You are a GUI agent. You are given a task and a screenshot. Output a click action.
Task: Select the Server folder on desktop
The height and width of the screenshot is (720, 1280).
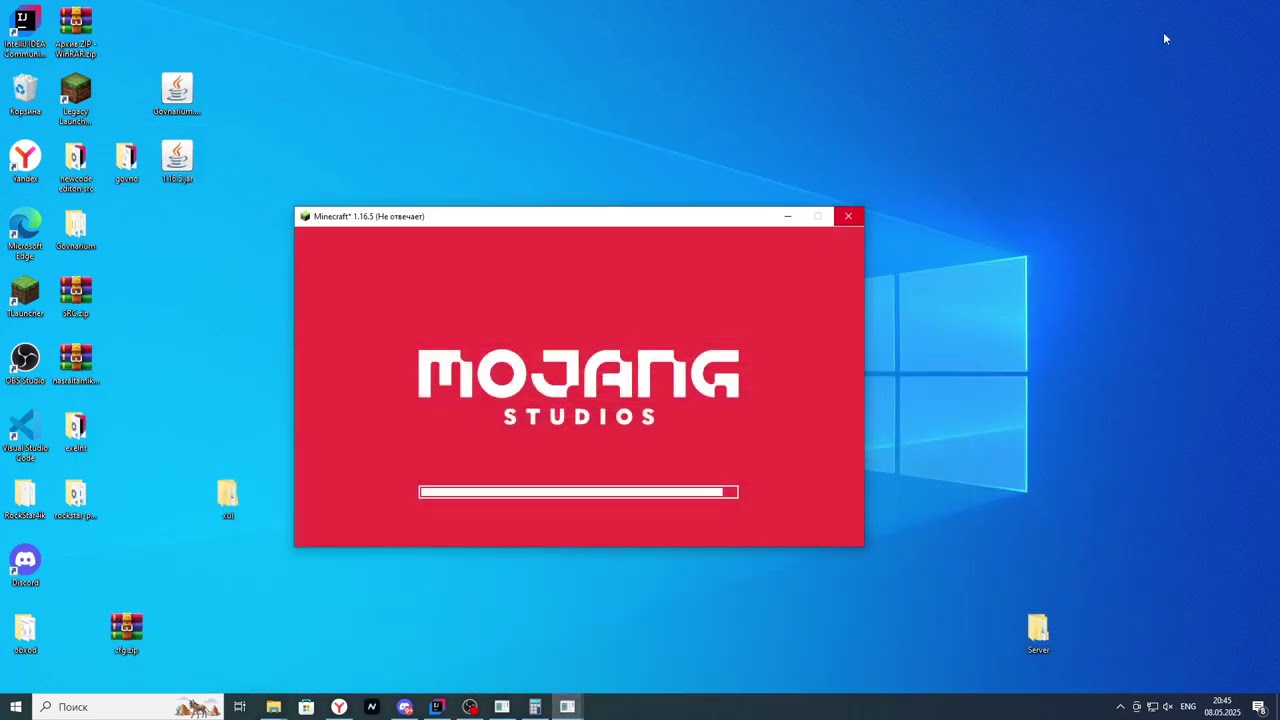[x=1038, y=633]
